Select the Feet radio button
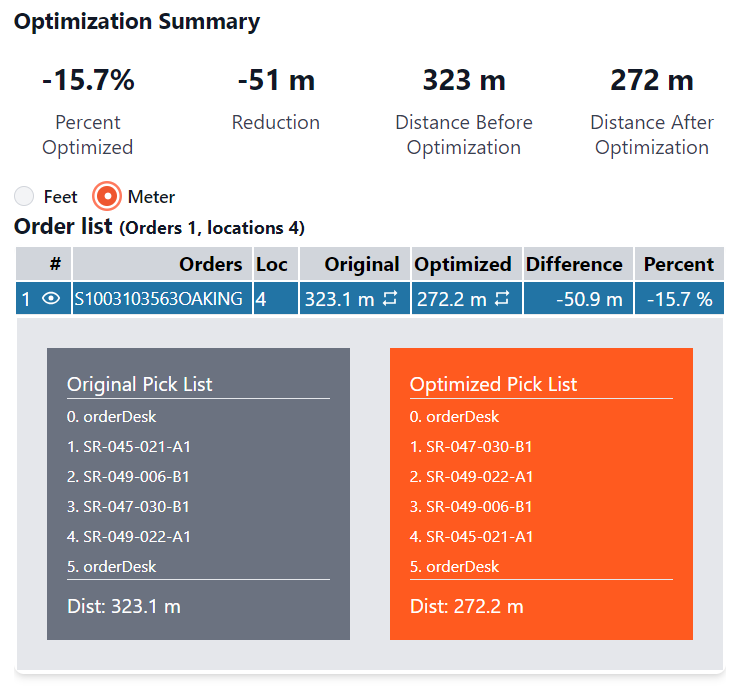Screen dimensions: 739x688 (25, 196)
